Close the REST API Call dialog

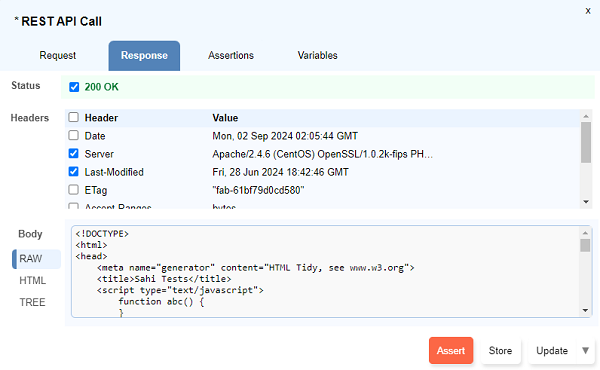[588, 11]
